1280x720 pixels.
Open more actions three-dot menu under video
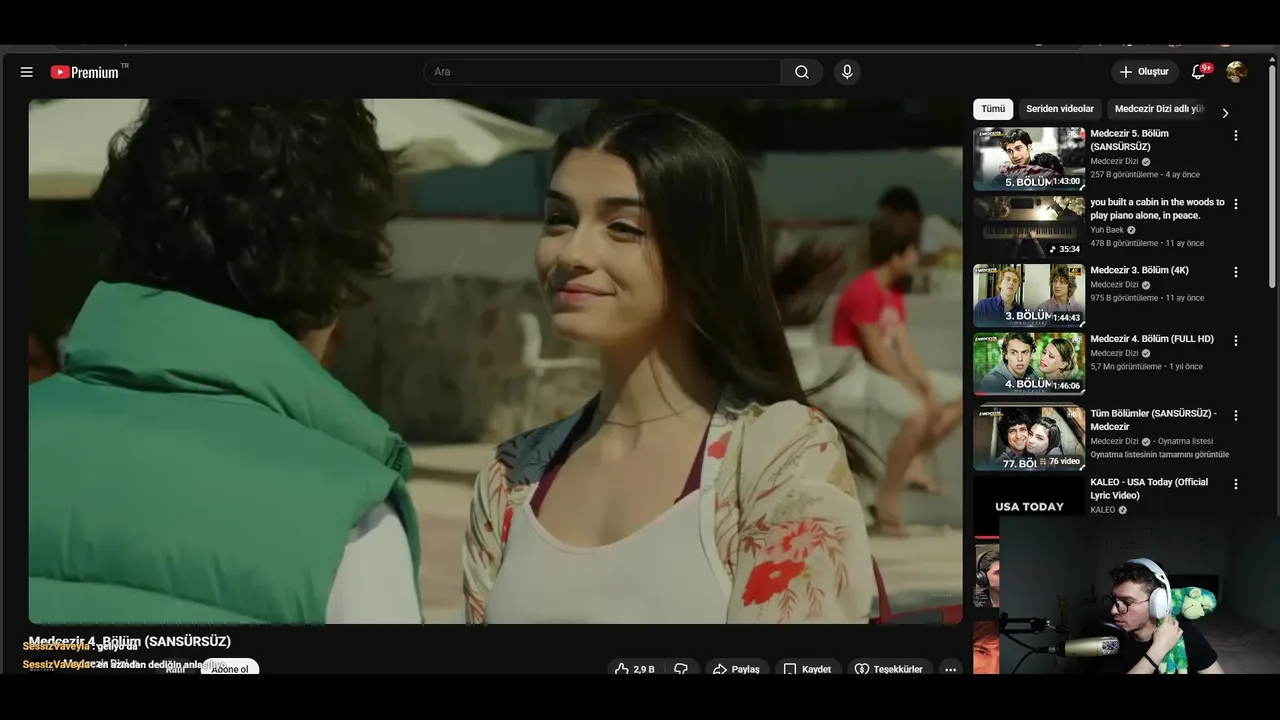[x=950, y=669]
